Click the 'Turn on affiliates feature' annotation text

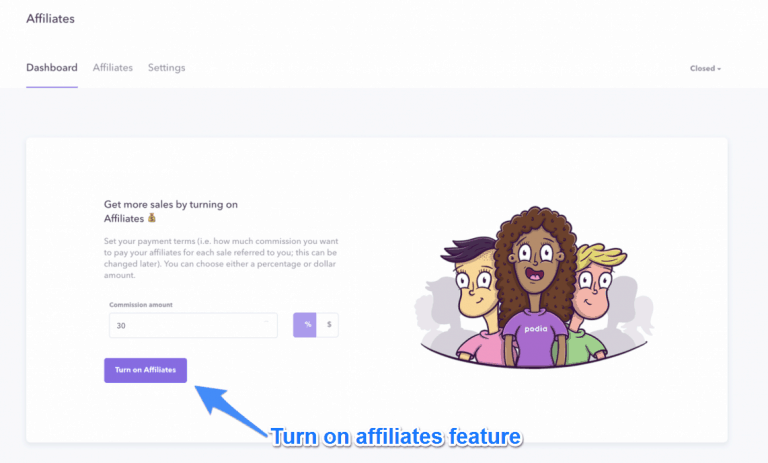(x=396, y=437)
